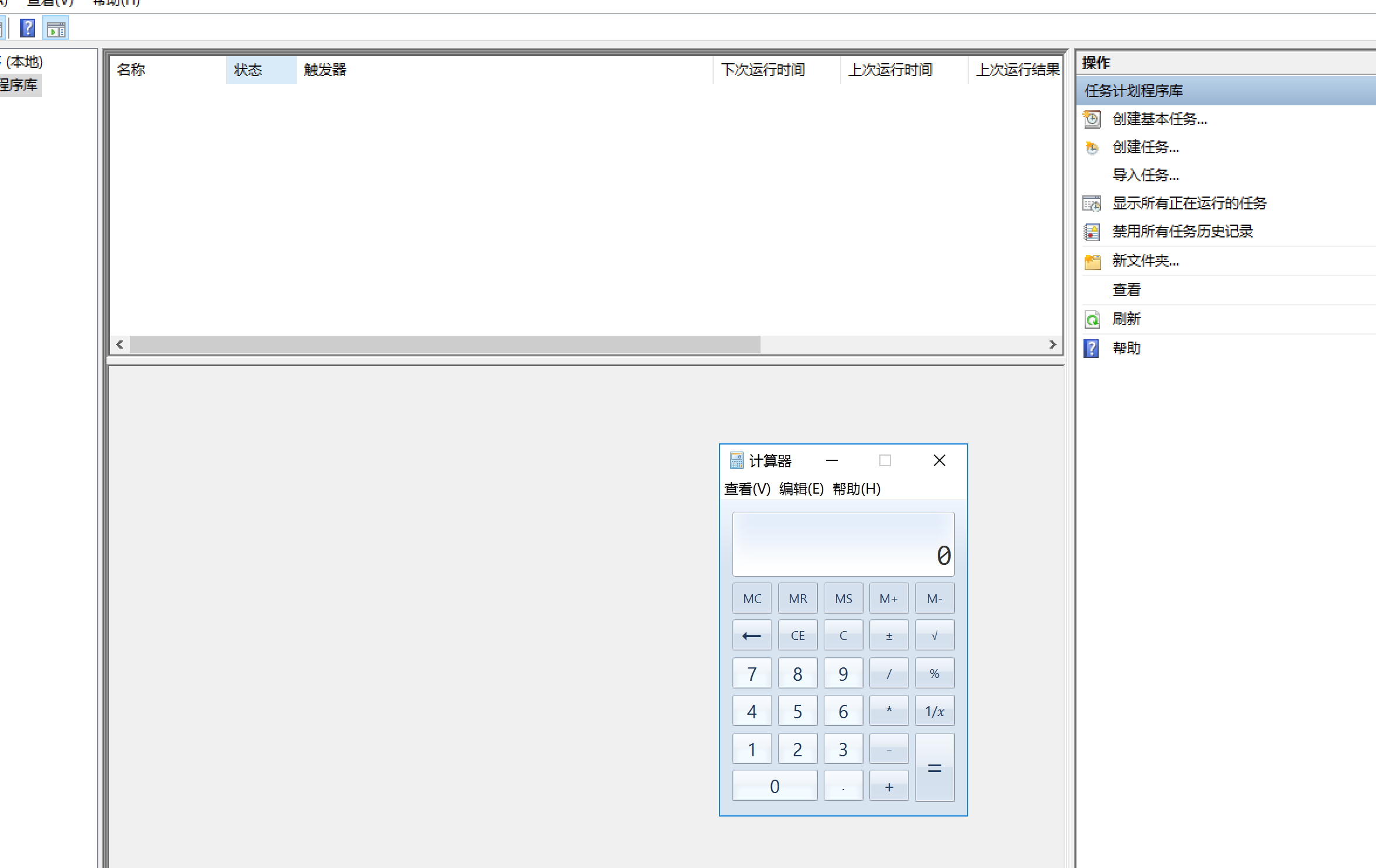
Task: Open calculator 查看(V) menu
Action: coord(747,489)
